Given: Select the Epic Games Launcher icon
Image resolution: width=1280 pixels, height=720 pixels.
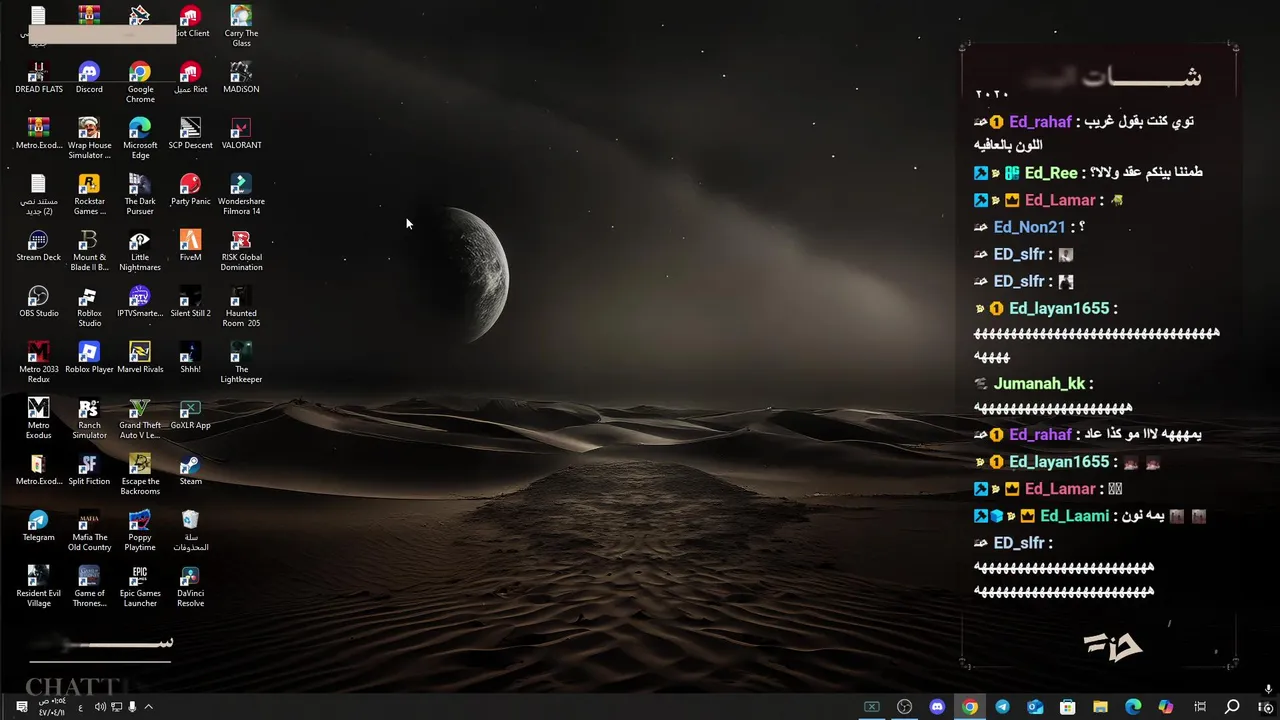Looking at the screenshot, I should click(140, 586).
